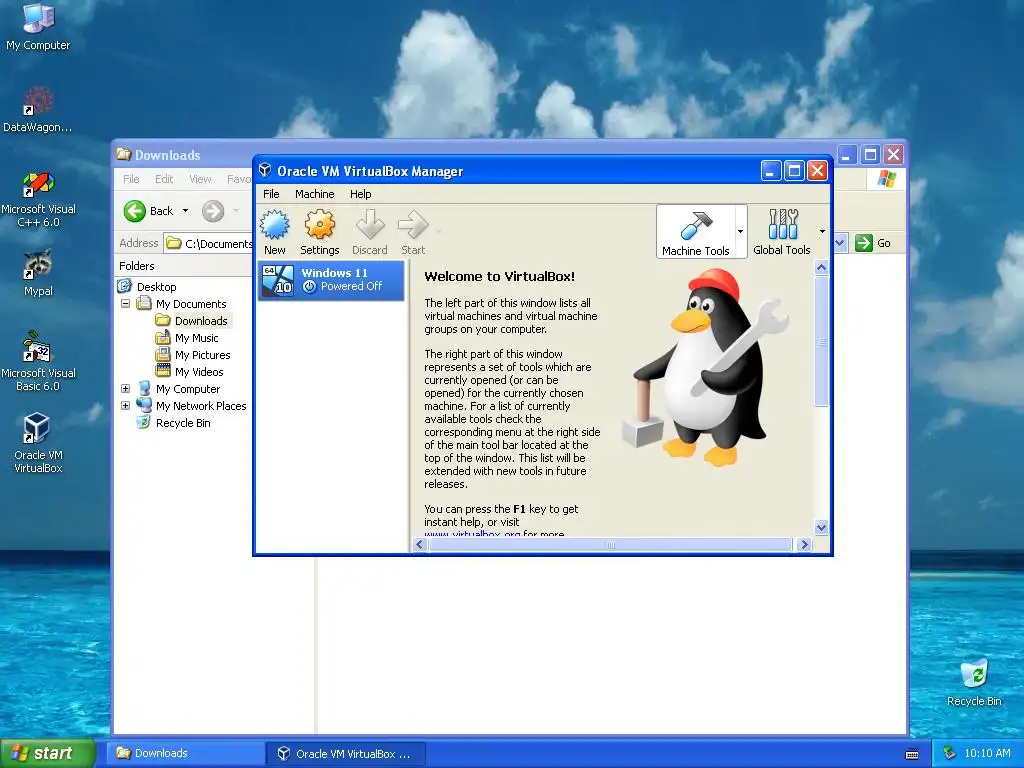Open the VirtualBox Help menu
Viewport: 1024px width, 768px height.
point(360,194)
